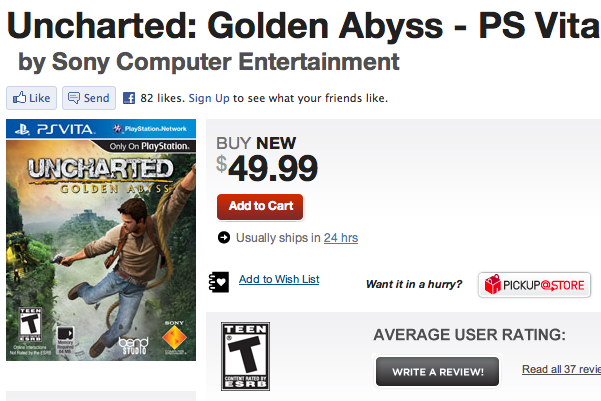Click the large ESRB Teen rating badge
This screenshot has height=401, width=601.
tap(245, 355)
